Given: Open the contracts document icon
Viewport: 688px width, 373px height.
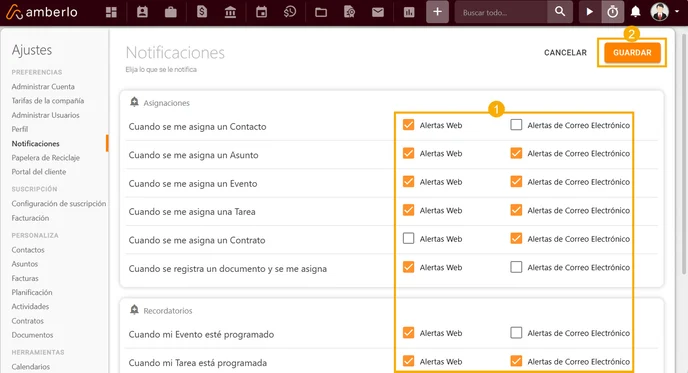Looking at the screenshot, I should tap(349, 12).
